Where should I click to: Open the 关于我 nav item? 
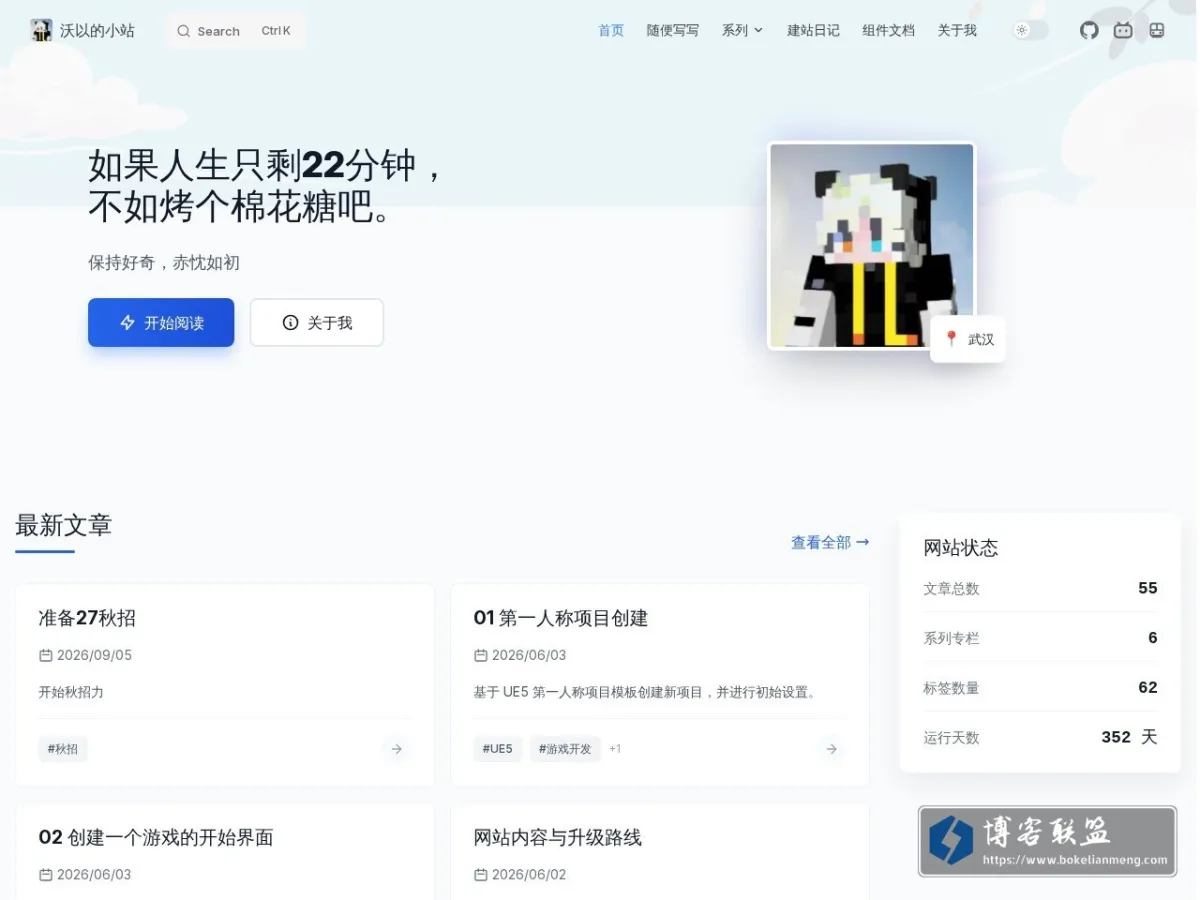pos(957,30)
